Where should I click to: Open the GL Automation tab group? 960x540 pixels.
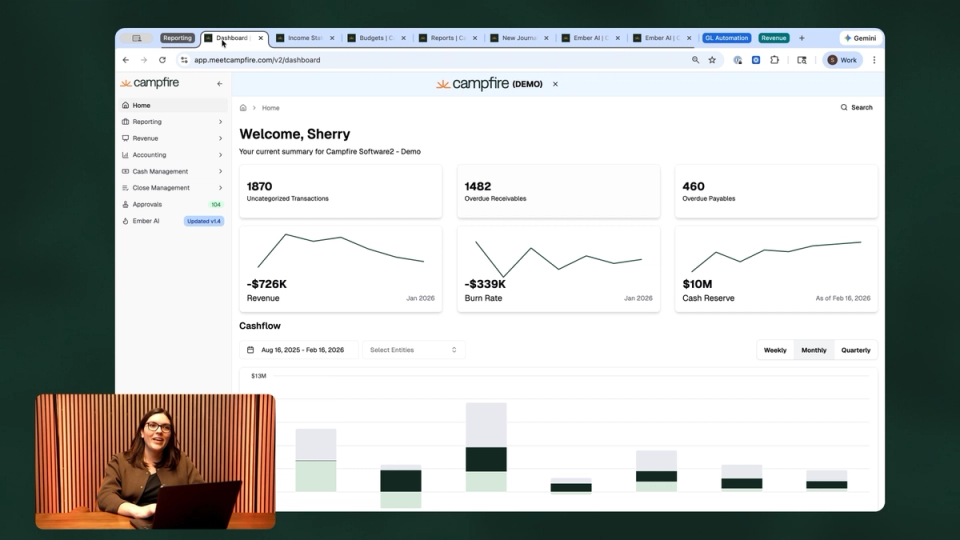pyautogui.click(x=727, y=38)
